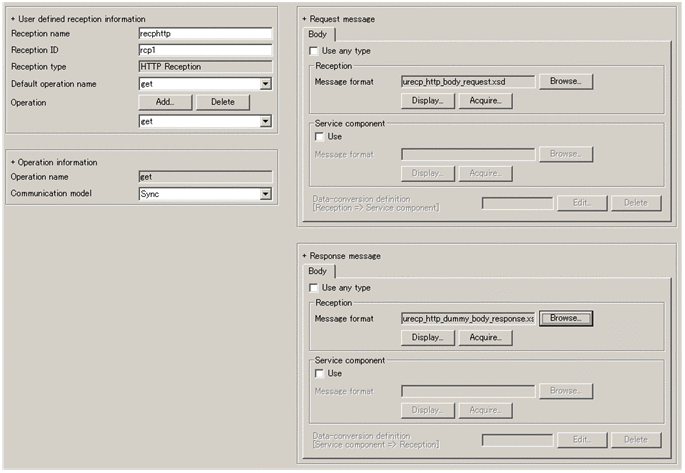
Task: Select the Body tab in Response message
Action: 317,271
